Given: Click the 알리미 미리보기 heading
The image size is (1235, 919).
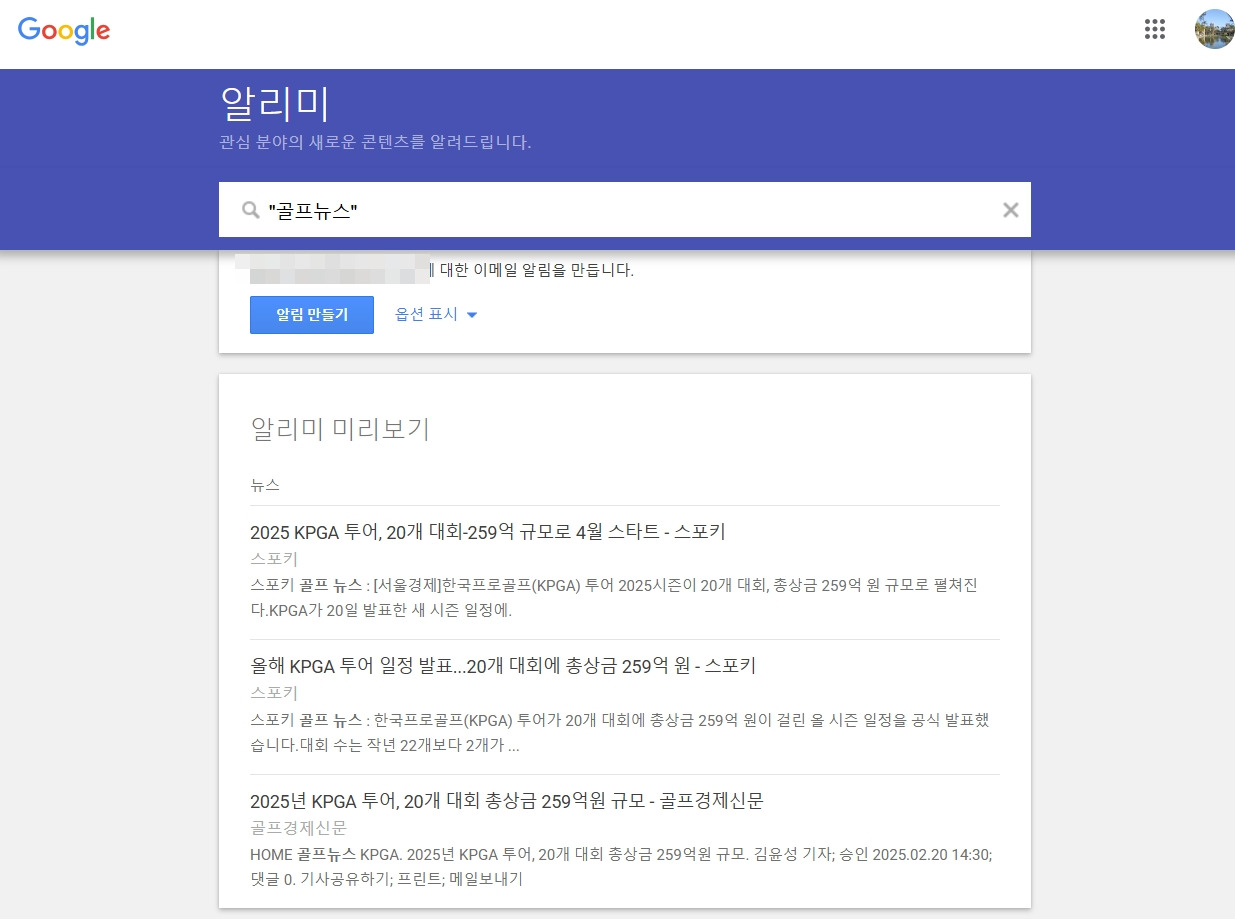Looking at the screenshot, I should point(340,429).
